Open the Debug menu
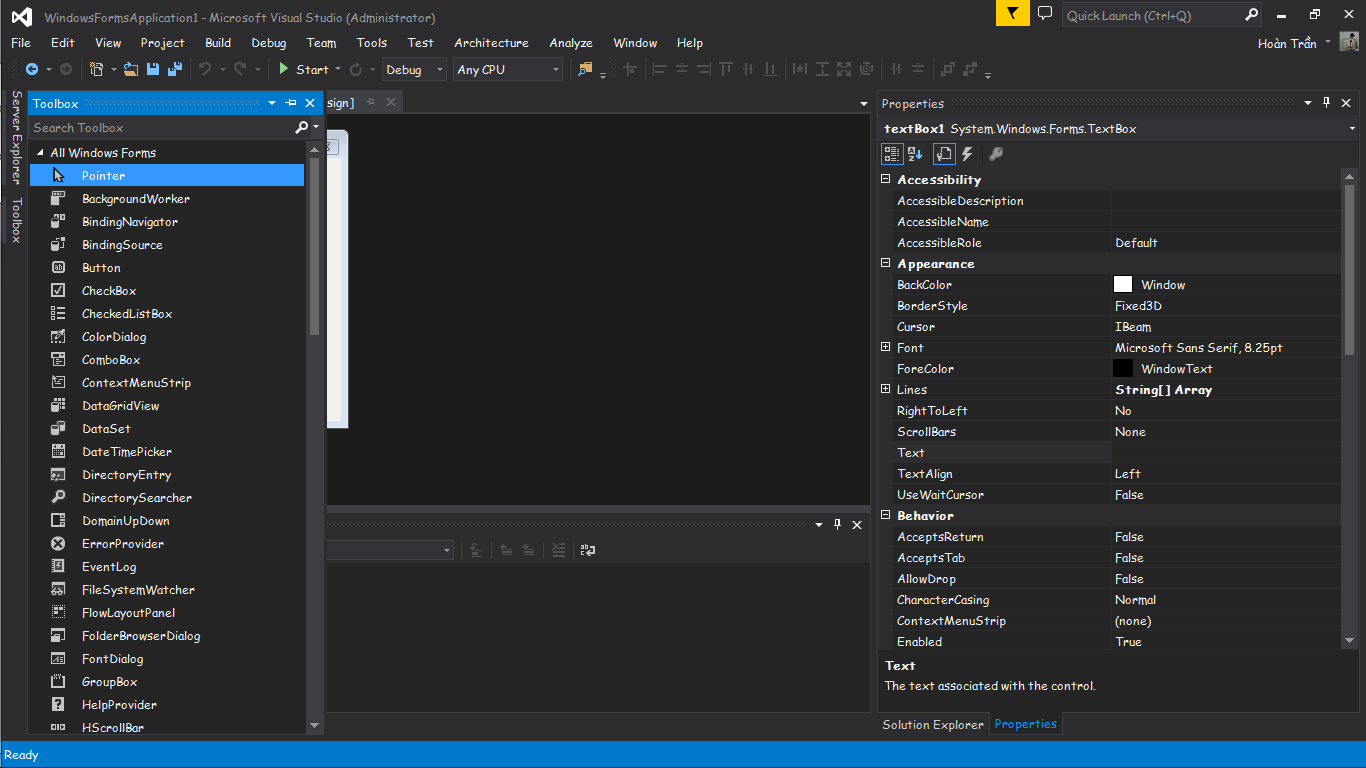This screenshot has width=1366, height=768. (x=269, y=43)
